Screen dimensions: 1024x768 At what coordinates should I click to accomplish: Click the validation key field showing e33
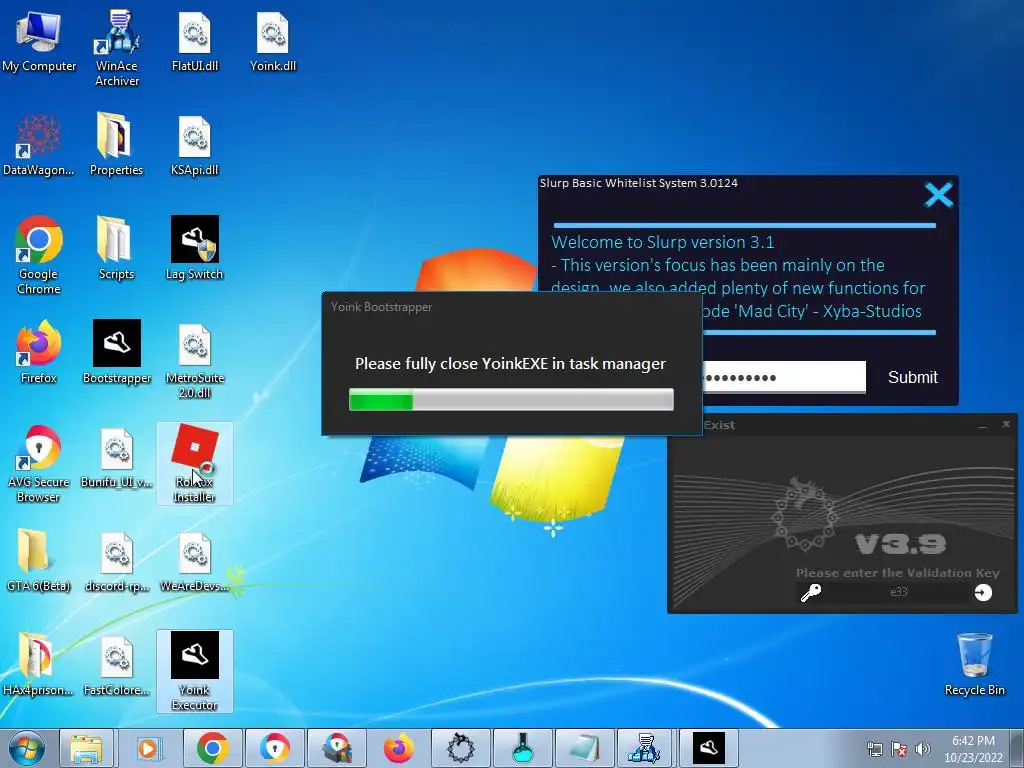coord(899,592)
